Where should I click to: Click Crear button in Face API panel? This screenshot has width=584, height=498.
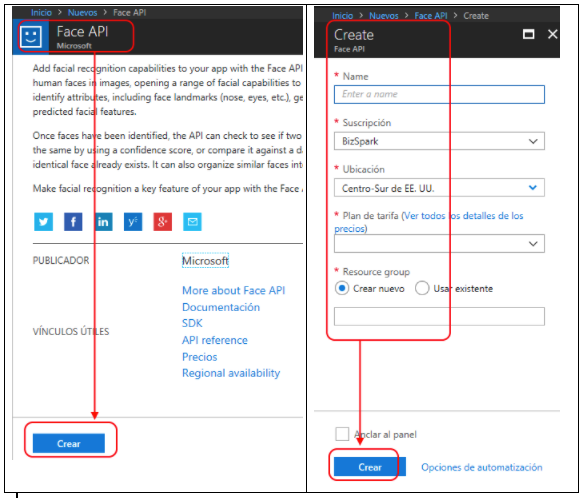[x=69, y=443]
